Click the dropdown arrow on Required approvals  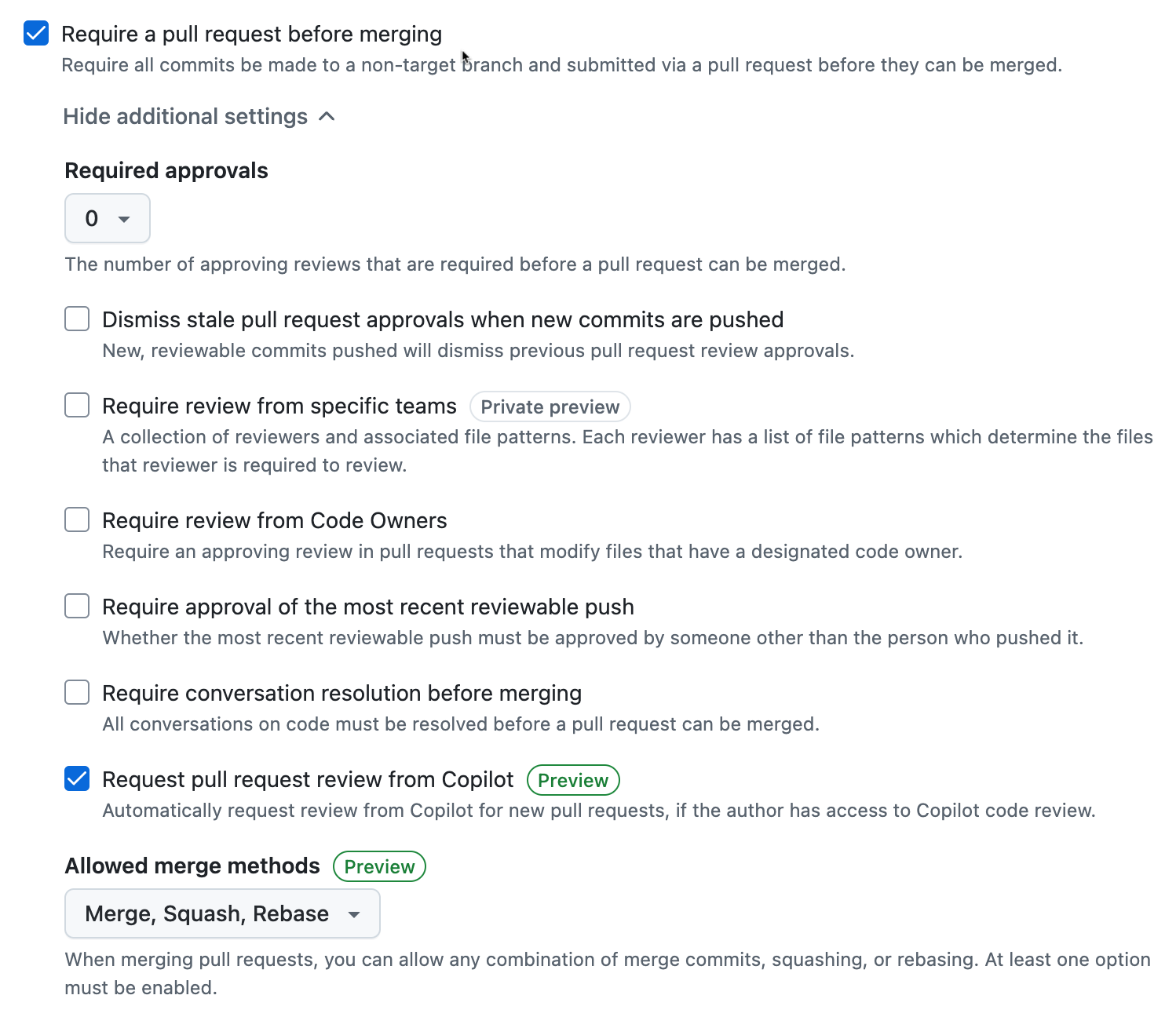(x=123, y=218)
